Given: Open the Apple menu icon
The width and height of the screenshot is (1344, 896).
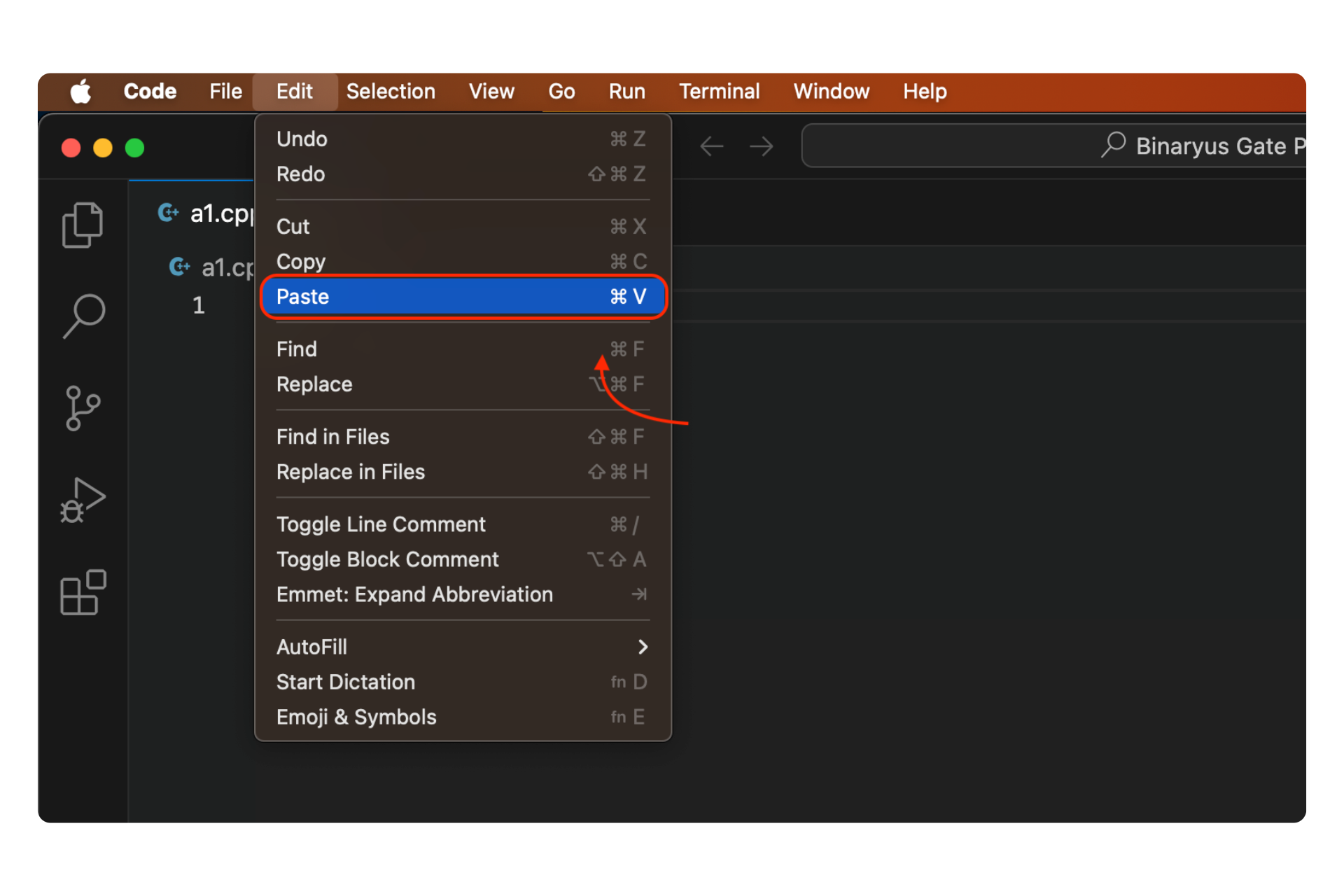Looking at the screenshot, I should (x=81, y=92).
